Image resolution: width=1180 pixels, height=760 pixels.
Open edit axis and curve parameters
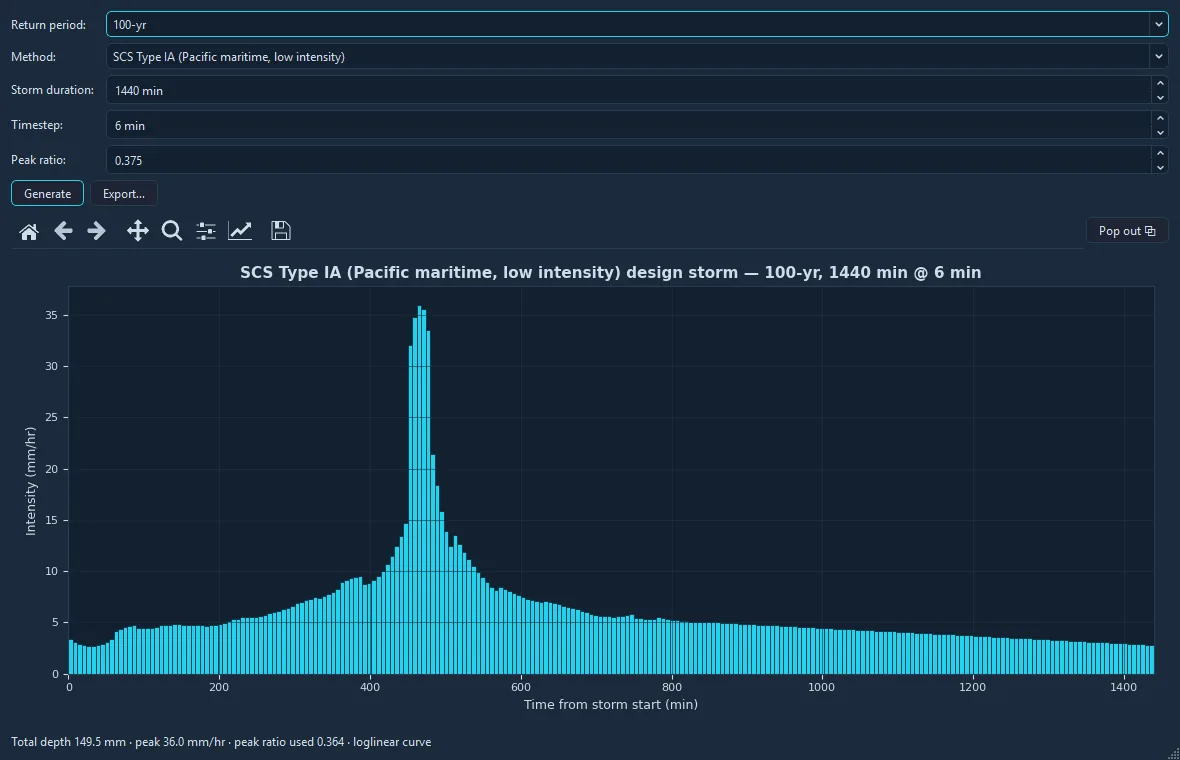(x=240, y=231)
